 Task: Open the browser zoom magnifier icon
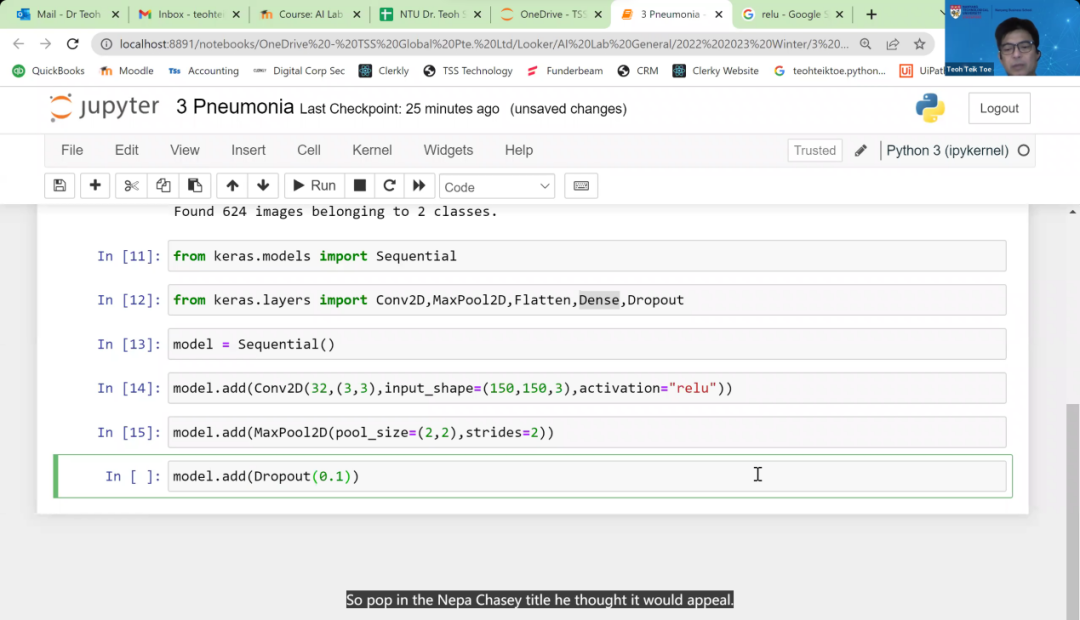pos(865,44)
